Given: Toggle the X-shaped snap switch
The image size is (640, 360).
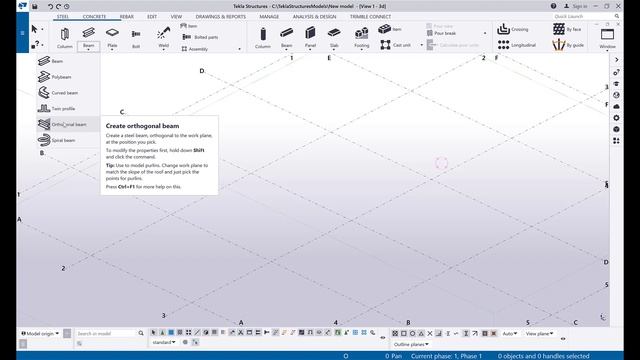Looking at the screenshot, I should [x=430, y=333].
